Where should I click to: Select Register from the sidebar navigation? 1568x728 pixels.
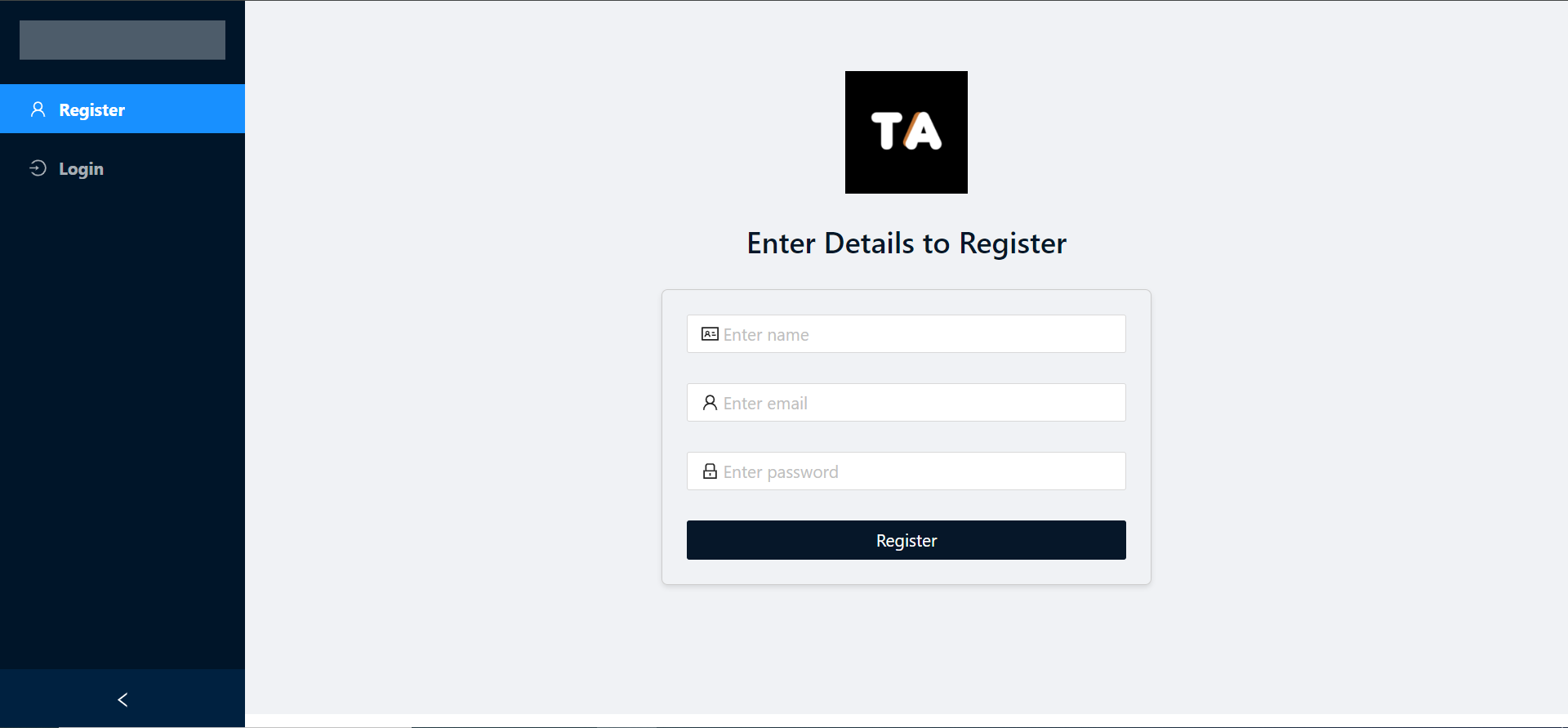tap(91, 109)
